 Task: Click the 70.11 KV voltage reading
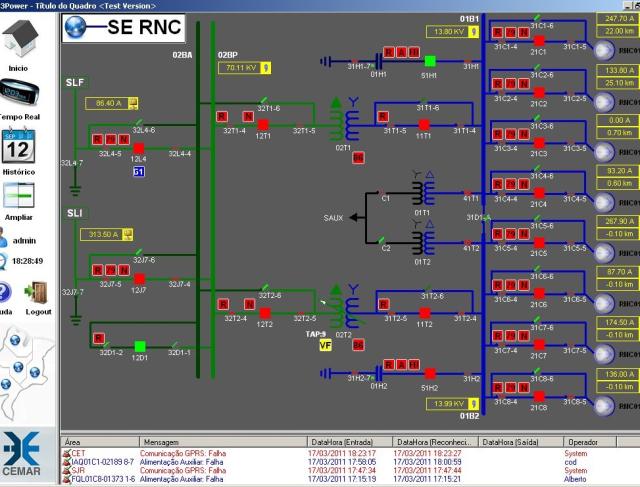(x=240, y=68)
